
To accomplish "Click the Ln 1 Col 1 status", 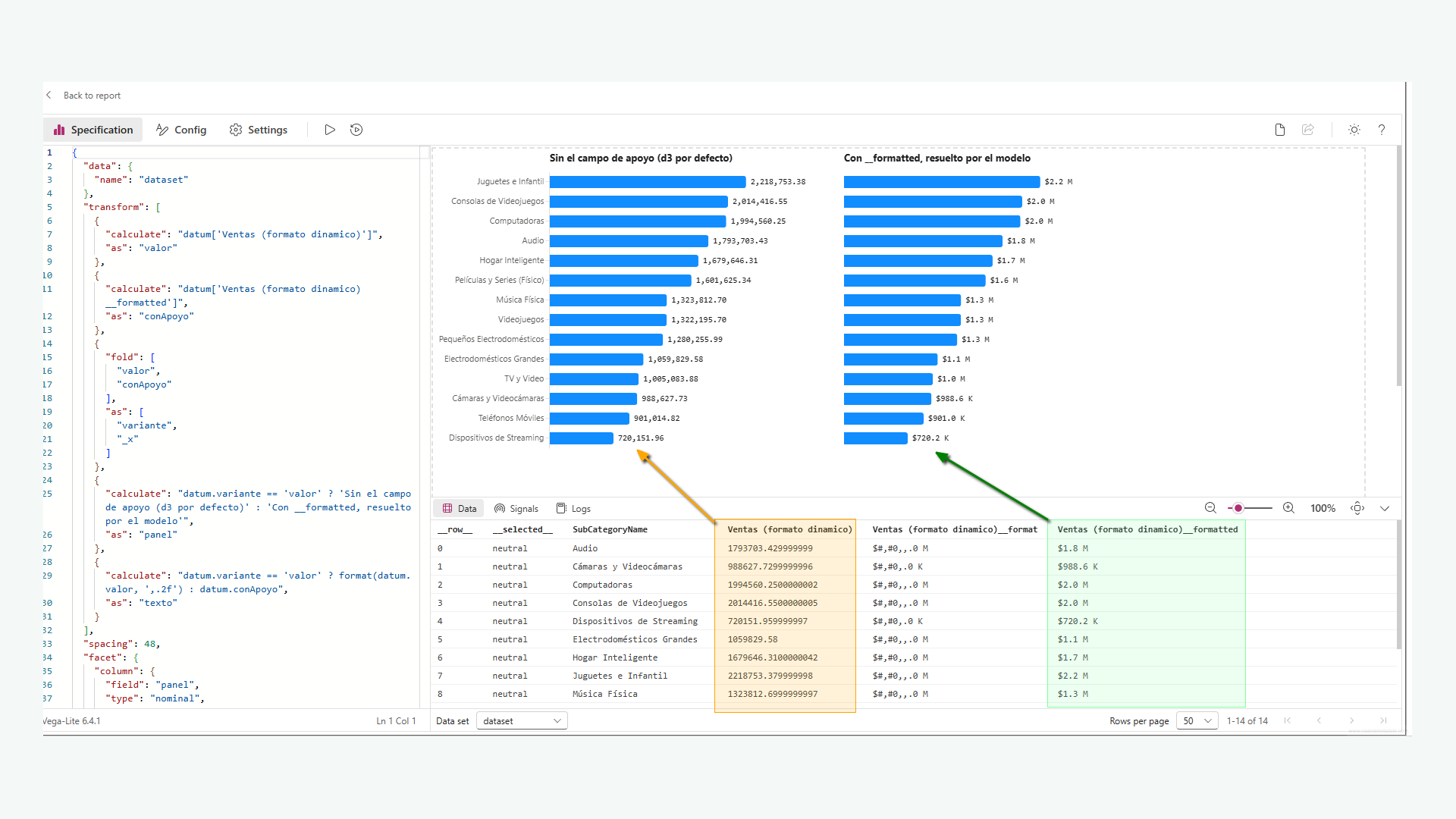I will [x=396, y=721].
